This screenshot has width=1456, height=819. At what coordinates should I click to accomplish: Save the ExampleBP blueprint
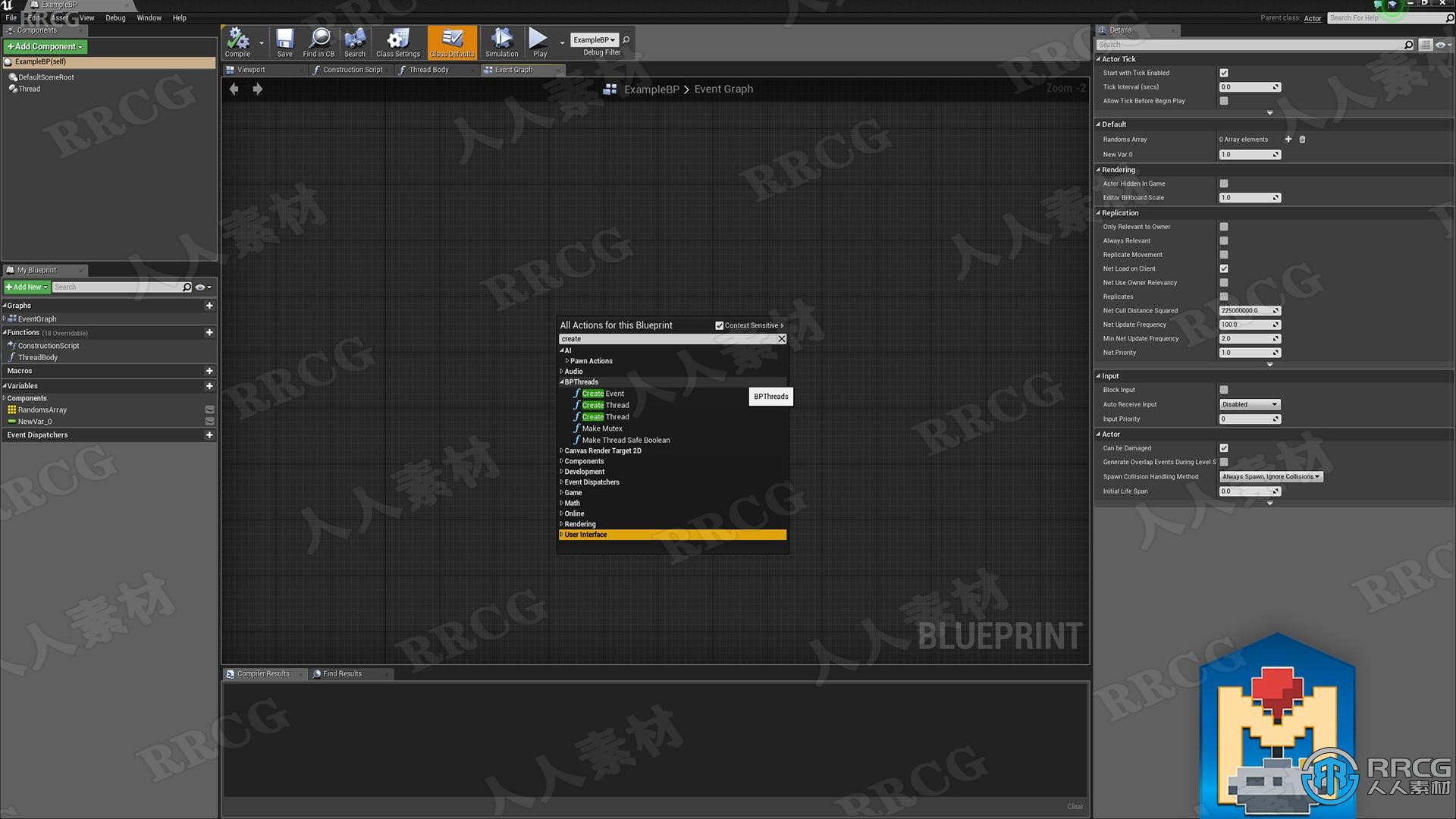point(284,42)
